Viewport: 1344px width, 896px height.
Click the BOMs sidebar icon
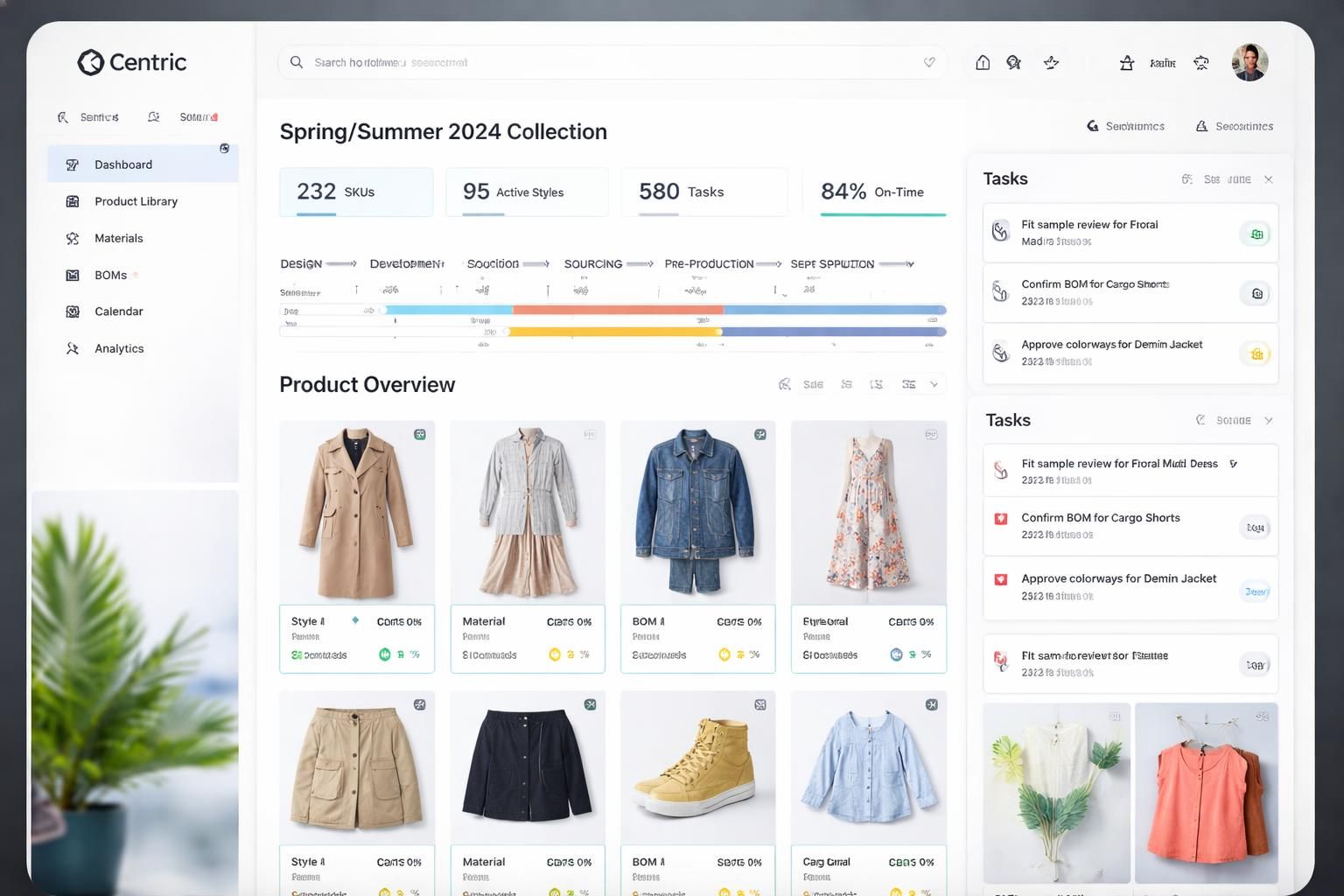[73, 275]
